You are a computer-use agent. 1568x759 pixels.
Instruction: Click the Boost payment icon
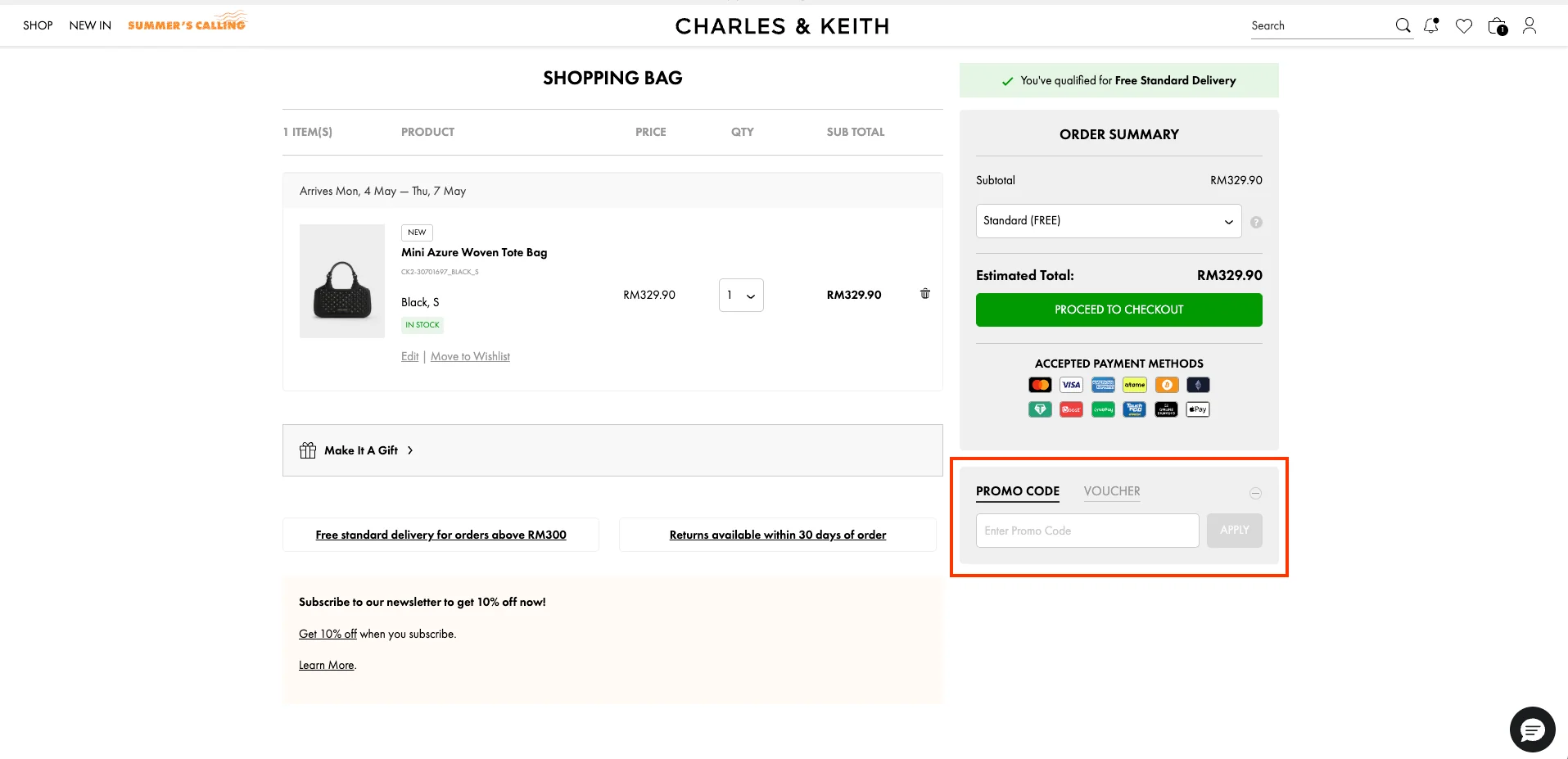[1071, 409]
